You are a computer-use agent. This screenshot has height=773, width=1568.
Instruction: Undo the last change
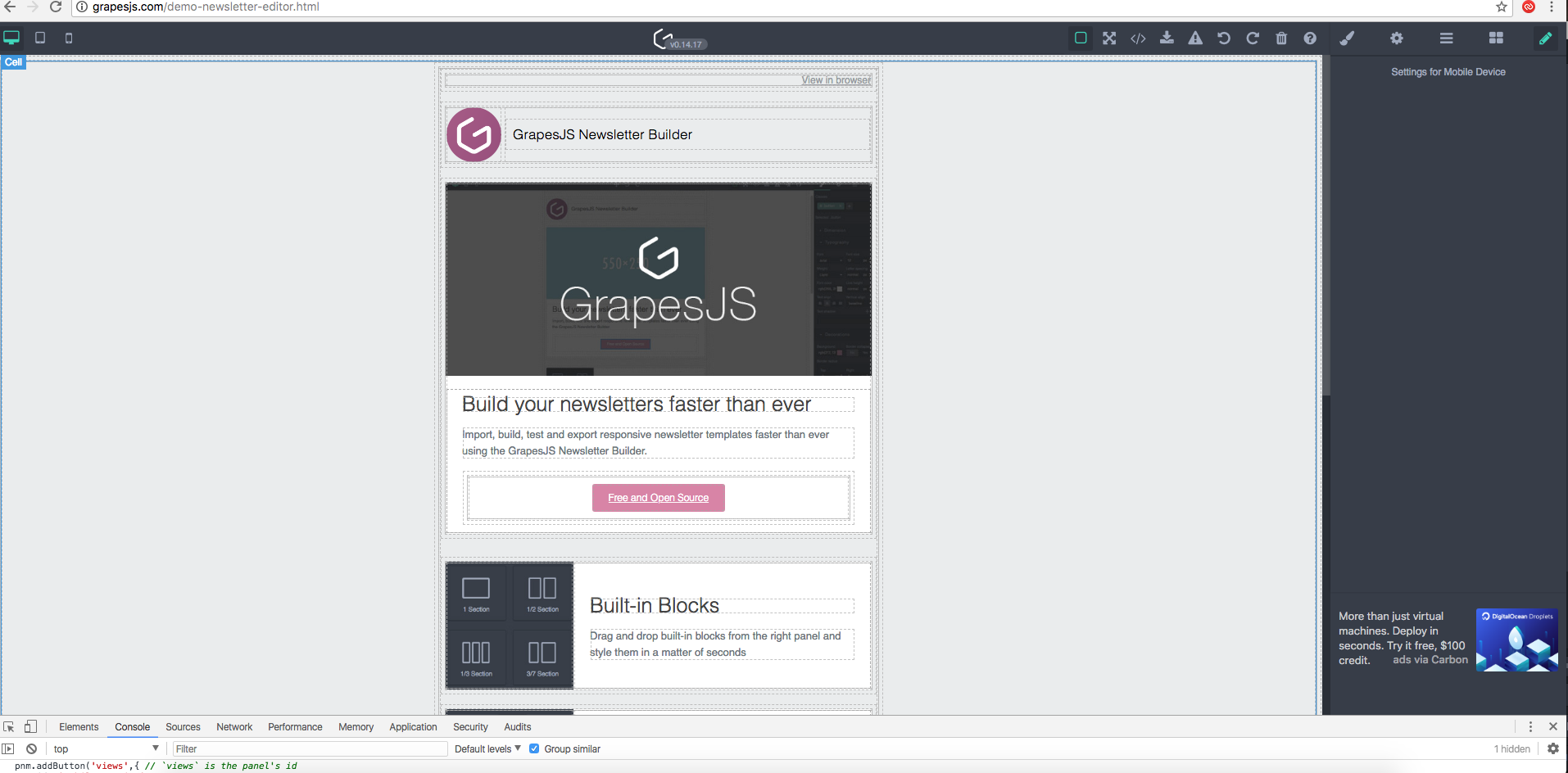pyautogui.click(x=1224, y=38)
